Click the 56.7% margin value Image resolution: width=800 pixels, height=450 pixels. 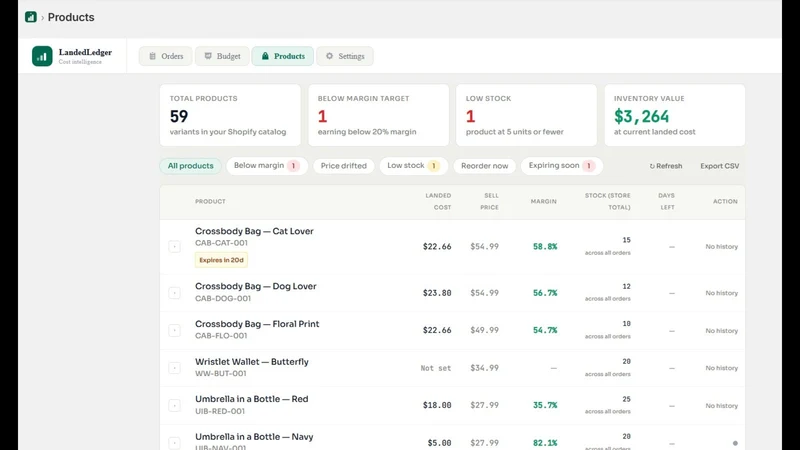545,293
